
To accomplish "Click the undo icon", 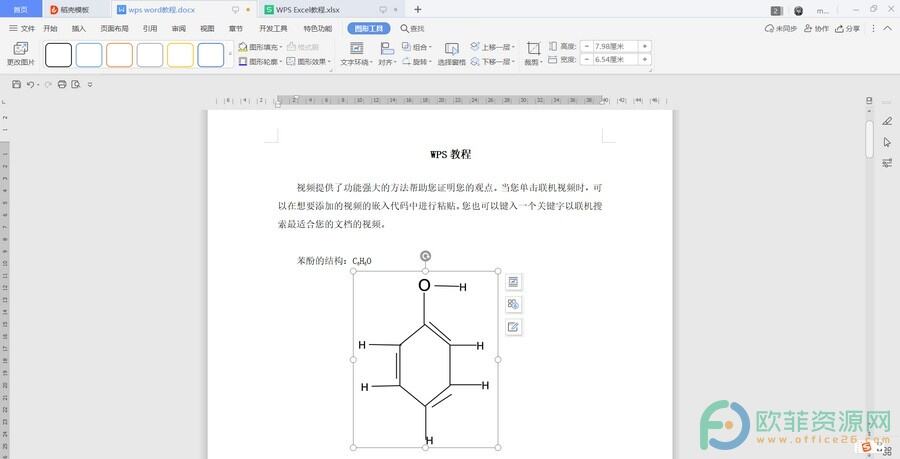I will [30, 84].
